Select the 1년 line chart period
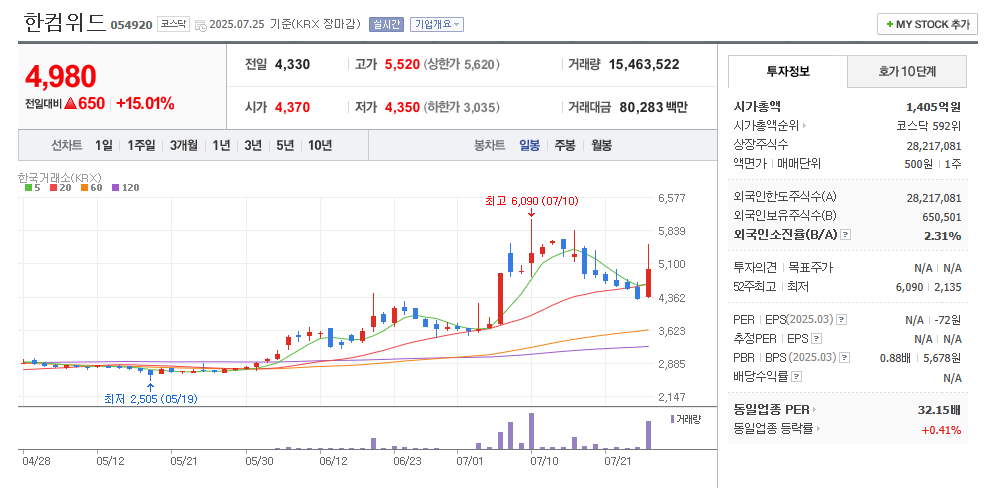Image resolution: width=1006 pixels, height=488 pixels. click(x=221, y=146)
